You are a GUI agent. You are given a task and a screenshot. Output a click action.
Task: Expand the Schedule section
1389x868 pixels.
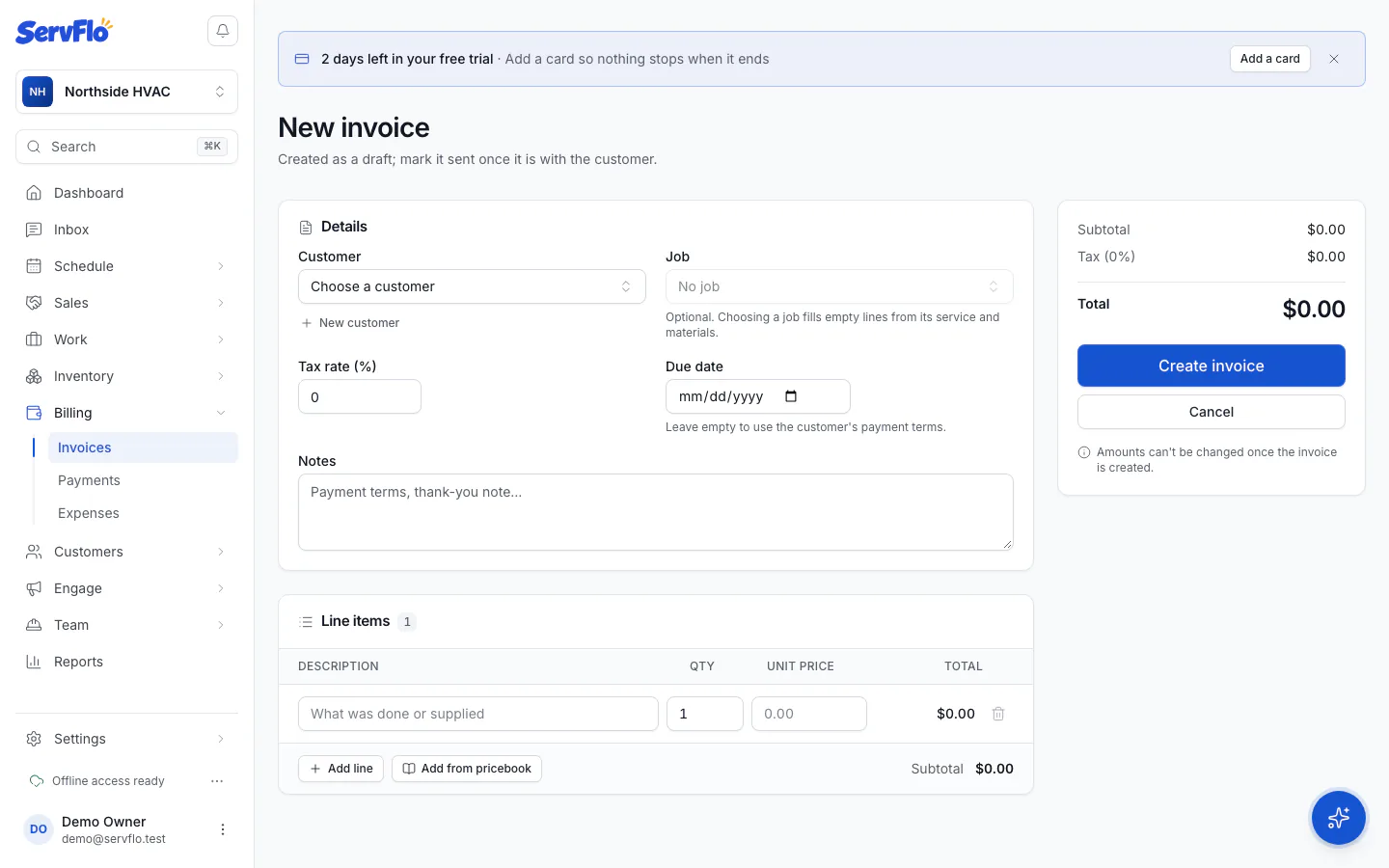point(127,266)
